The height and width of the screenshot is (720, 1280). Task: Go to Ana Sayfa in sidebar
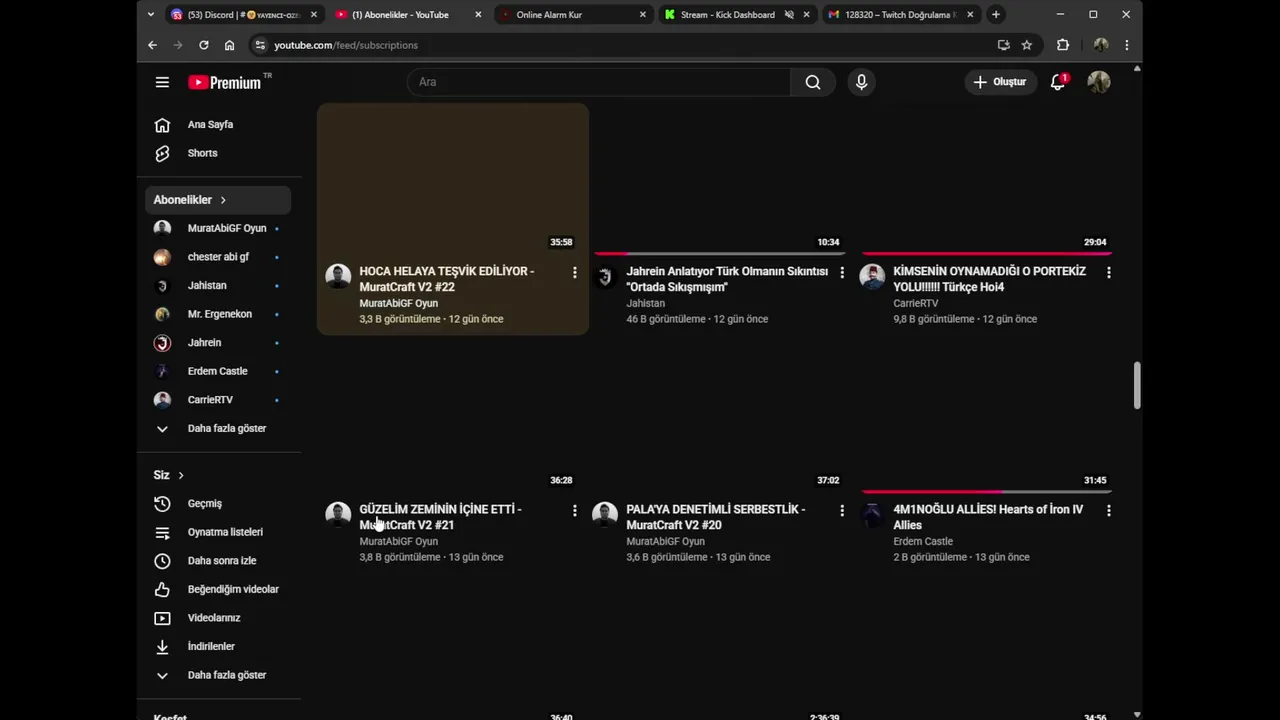[x=219, y=125]
